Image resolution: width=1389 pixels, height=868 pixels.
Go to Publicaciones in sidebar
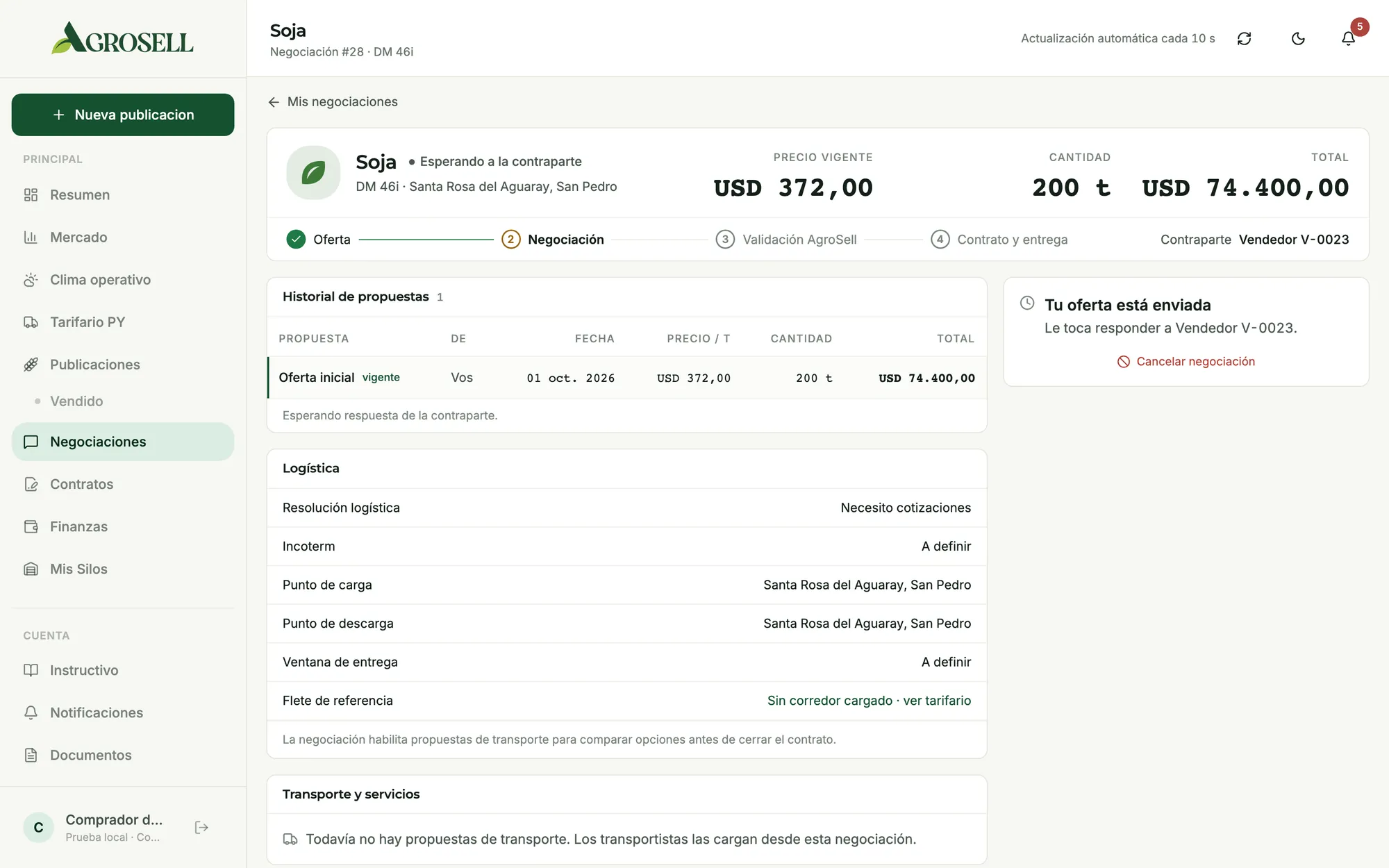coord(123,365)
